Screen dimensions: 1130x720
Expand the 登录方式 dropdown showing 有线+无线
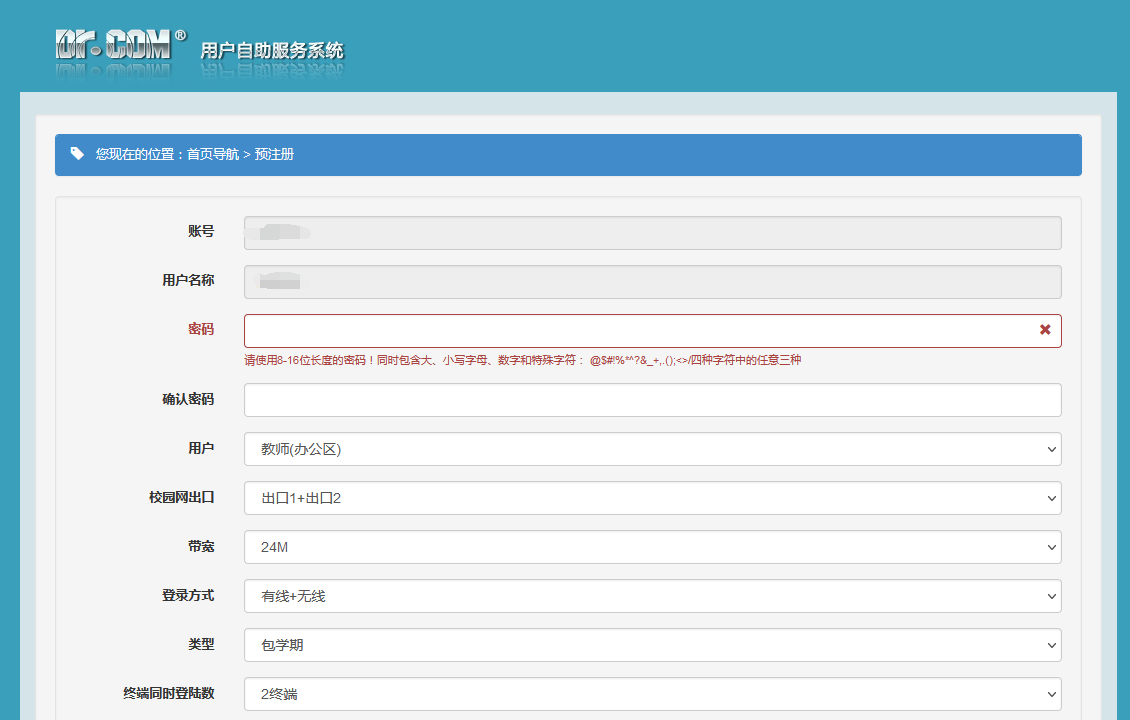pyautogui.click(x=652, y=596)
